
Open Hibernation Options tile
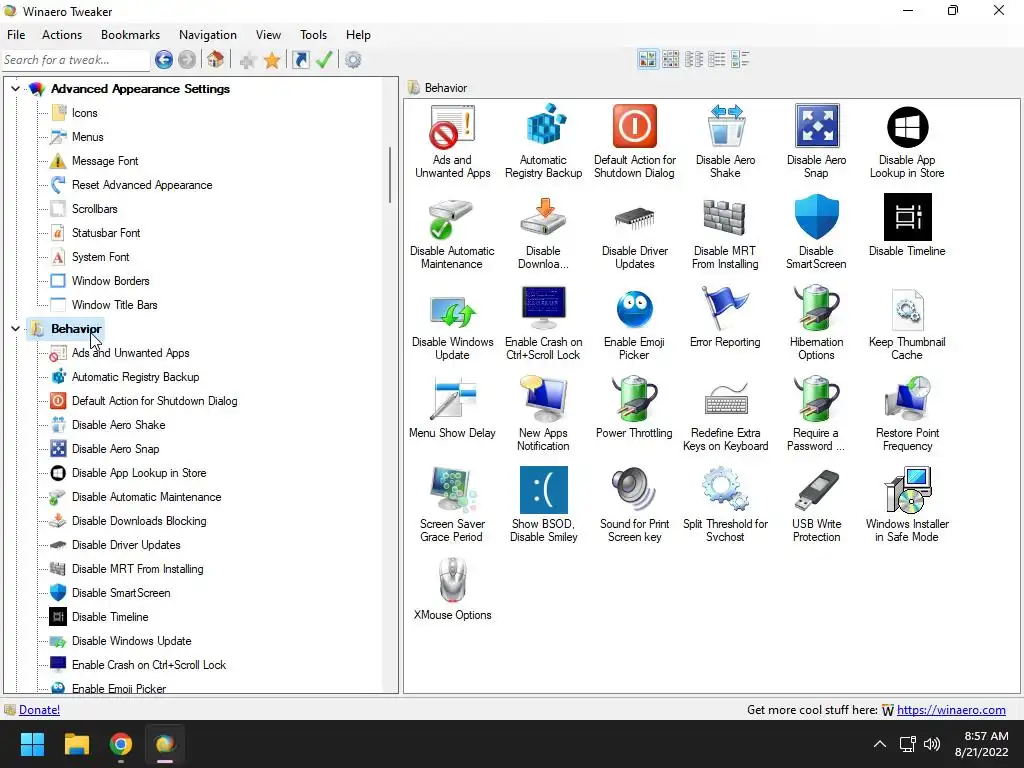816,323
